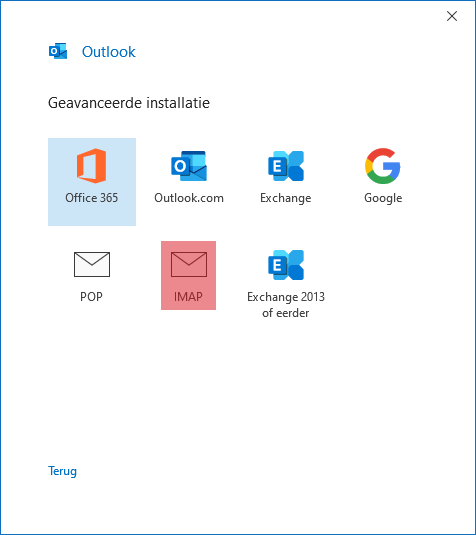Select the Google account option
This screenshot has width=476, height=535.
coord(383,177)
